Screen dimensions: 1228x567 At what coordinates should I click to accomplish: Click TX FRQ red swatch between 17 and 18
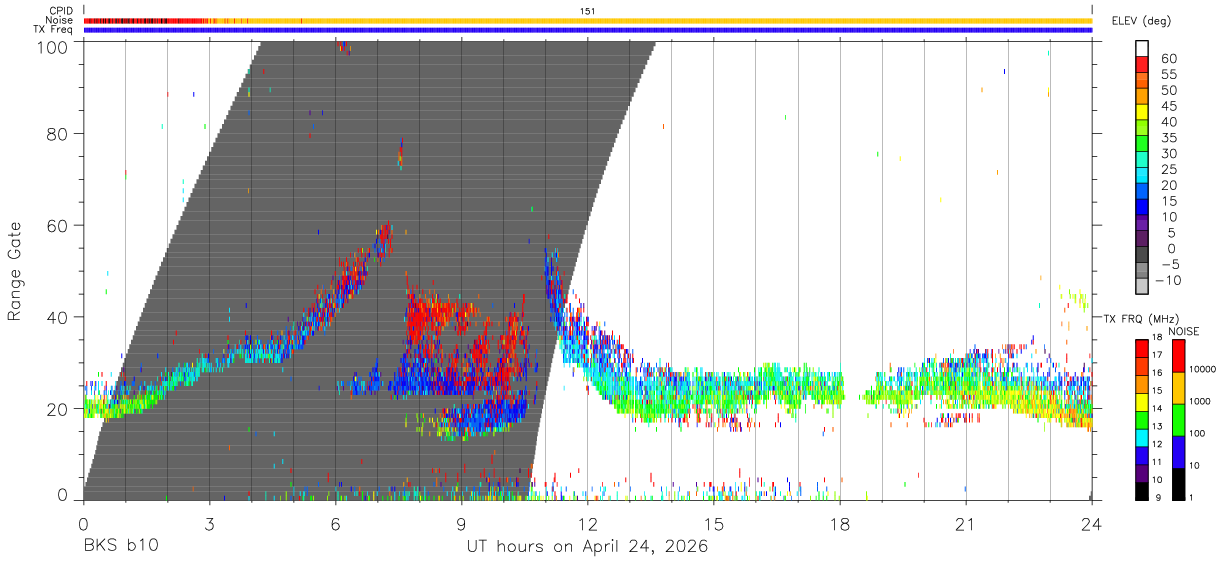(x=1142, y=348)
